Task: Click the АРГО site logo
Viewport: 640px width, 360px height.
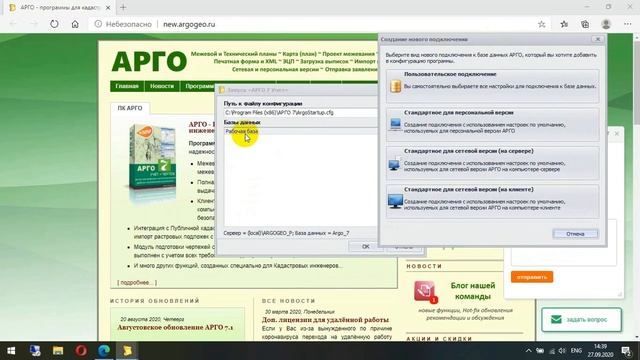Action: point(149,62)
